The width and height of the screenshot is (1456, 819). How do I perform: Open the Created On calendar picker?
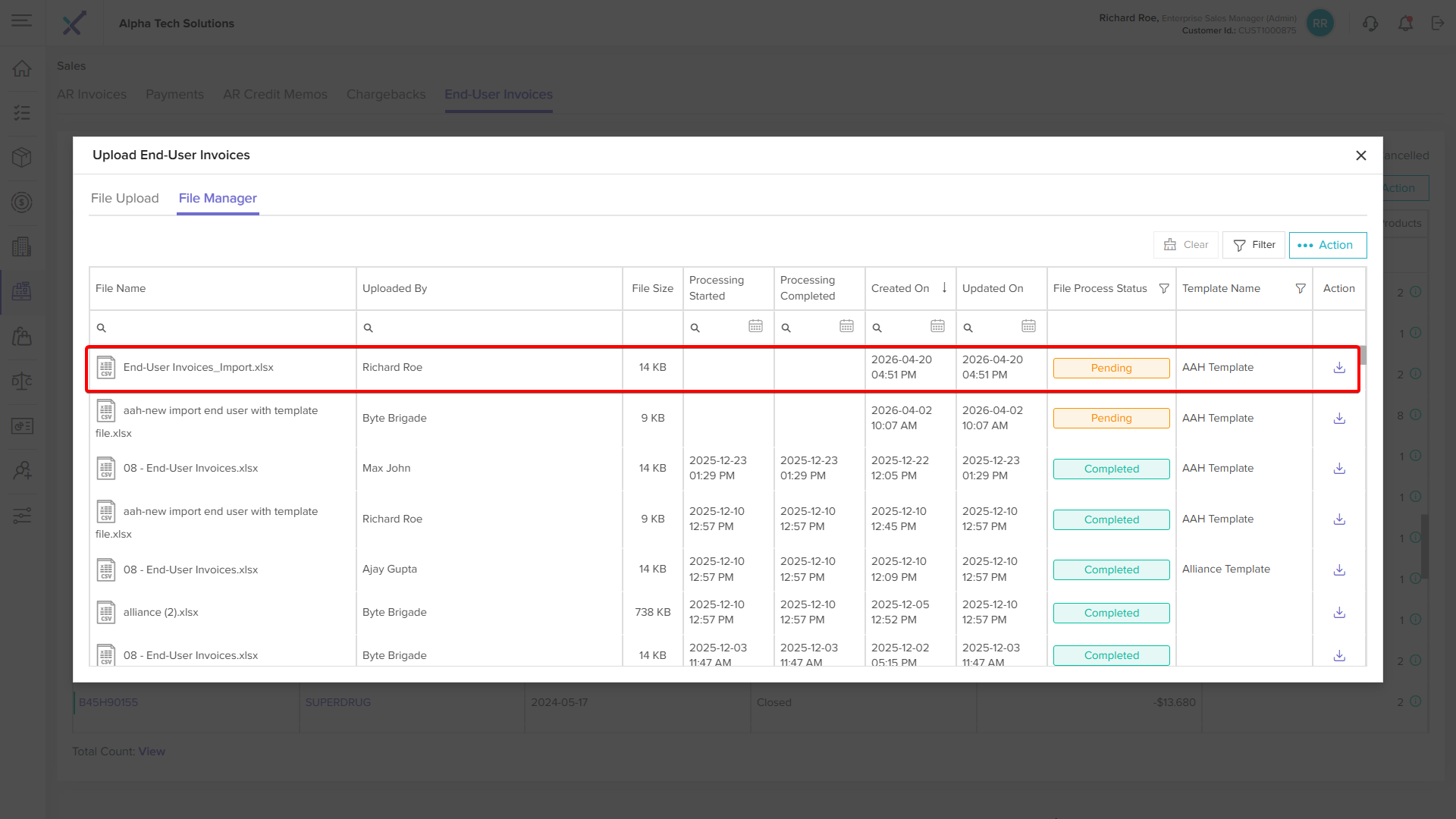[x=937, y=326]
